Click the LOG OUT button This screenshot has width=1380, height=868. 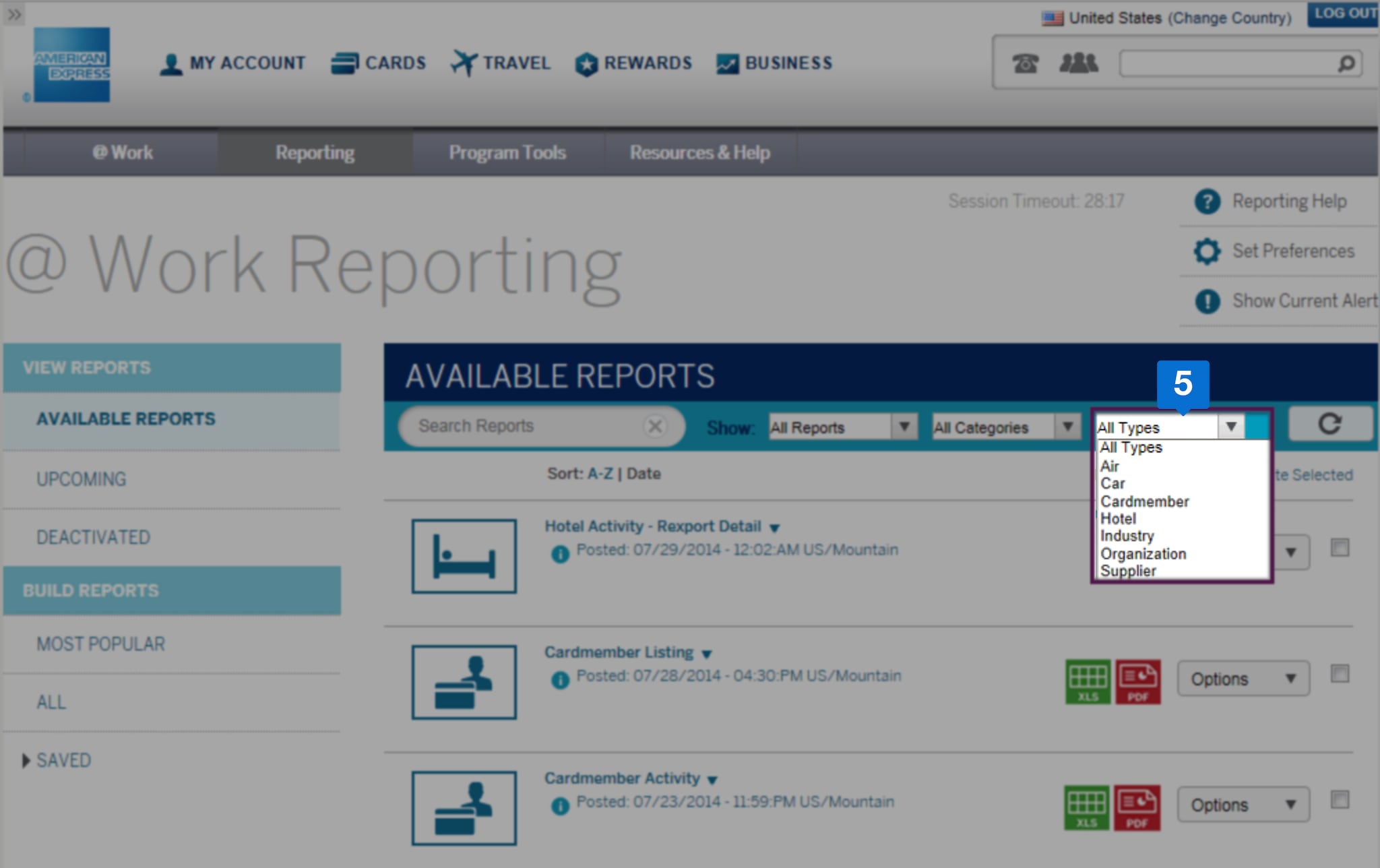click(x=1344, y=13)
